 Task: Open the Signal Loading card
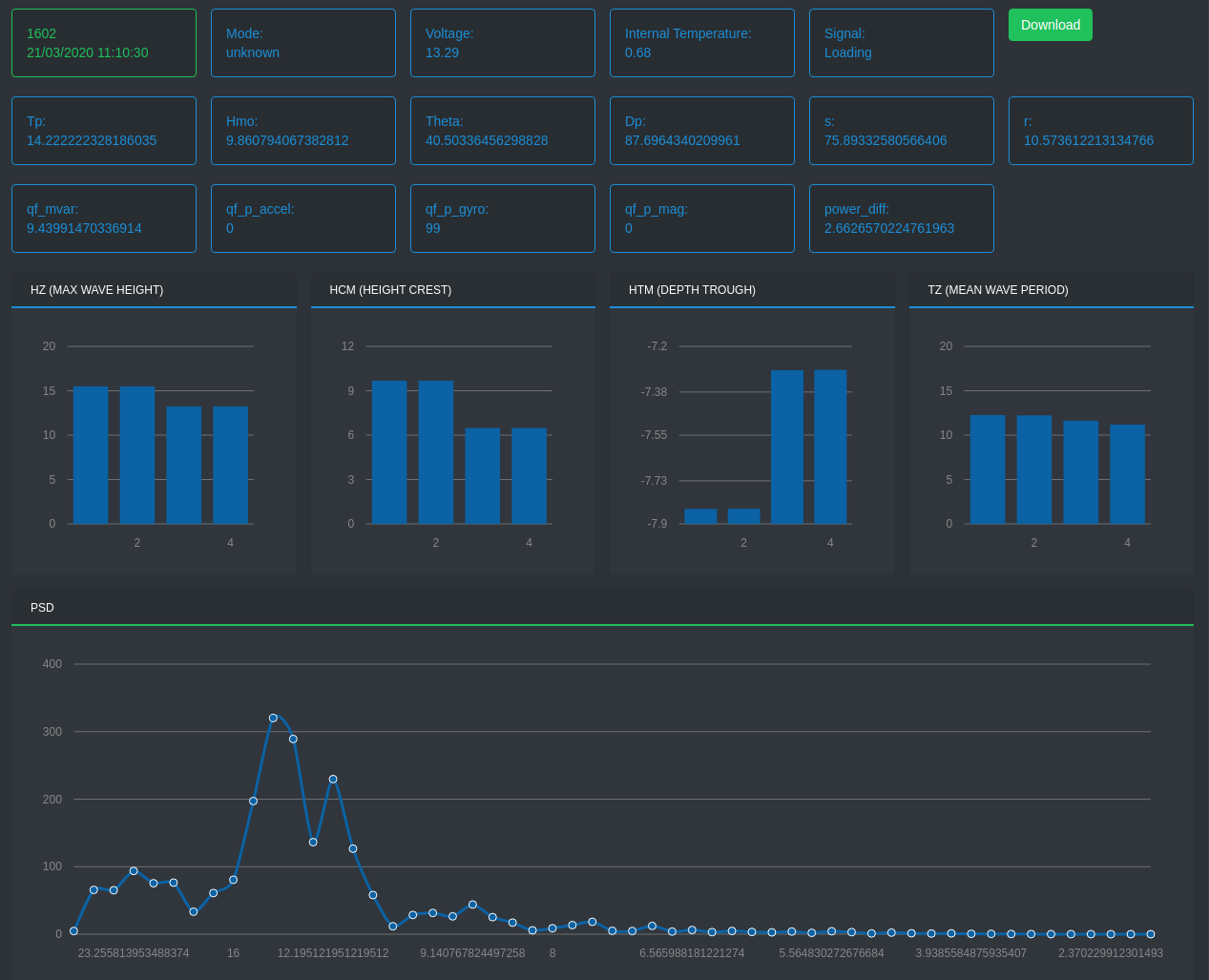click(902, 43)
